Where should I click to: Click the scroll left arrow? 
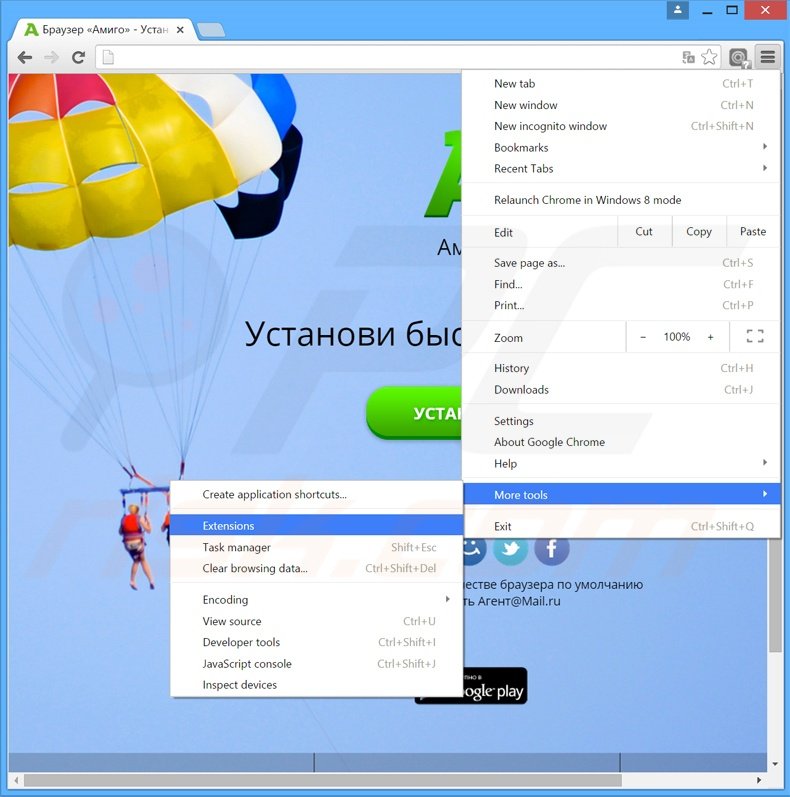tap(16, 780)
